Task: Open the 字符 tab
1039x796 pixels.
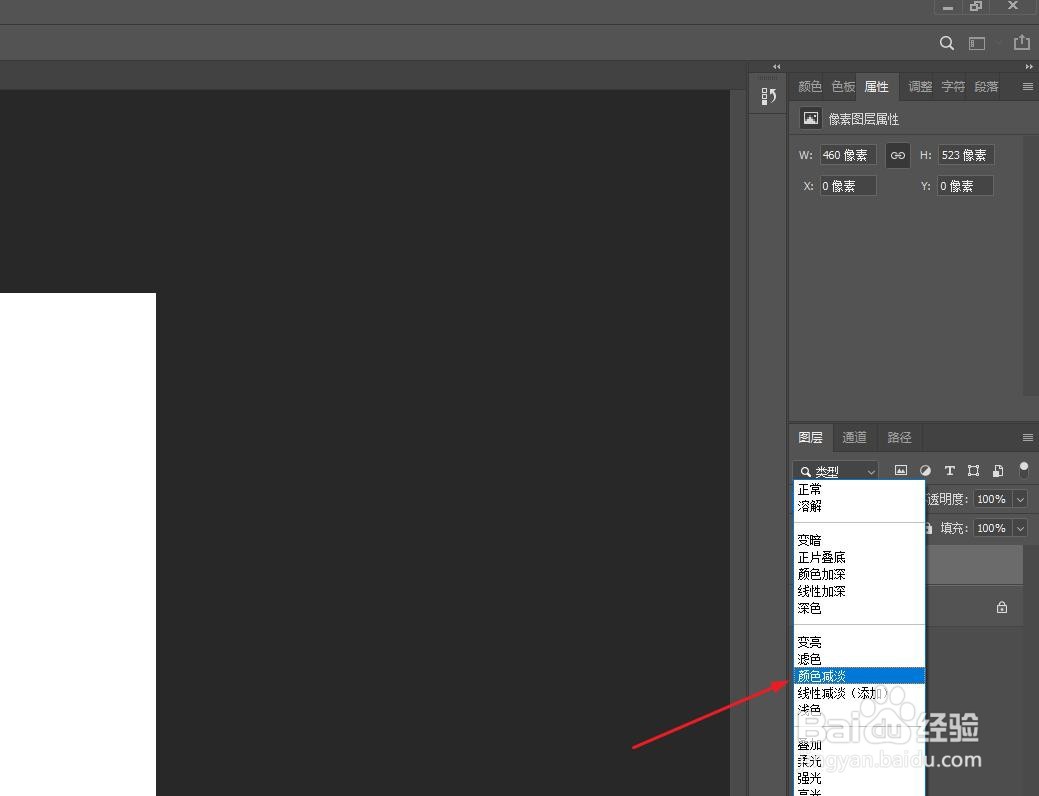Action: [953, 86]
